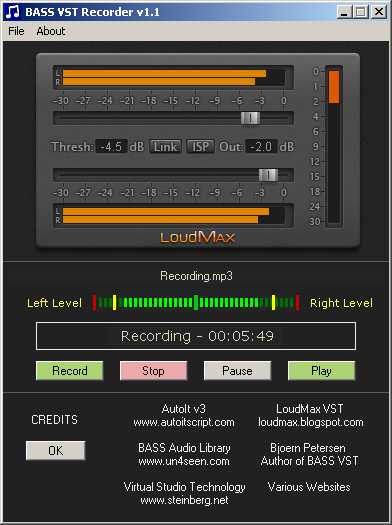Viewport: 392px width, 525px height.
Task: Toggle the ISP button
Action: [200, 147]
